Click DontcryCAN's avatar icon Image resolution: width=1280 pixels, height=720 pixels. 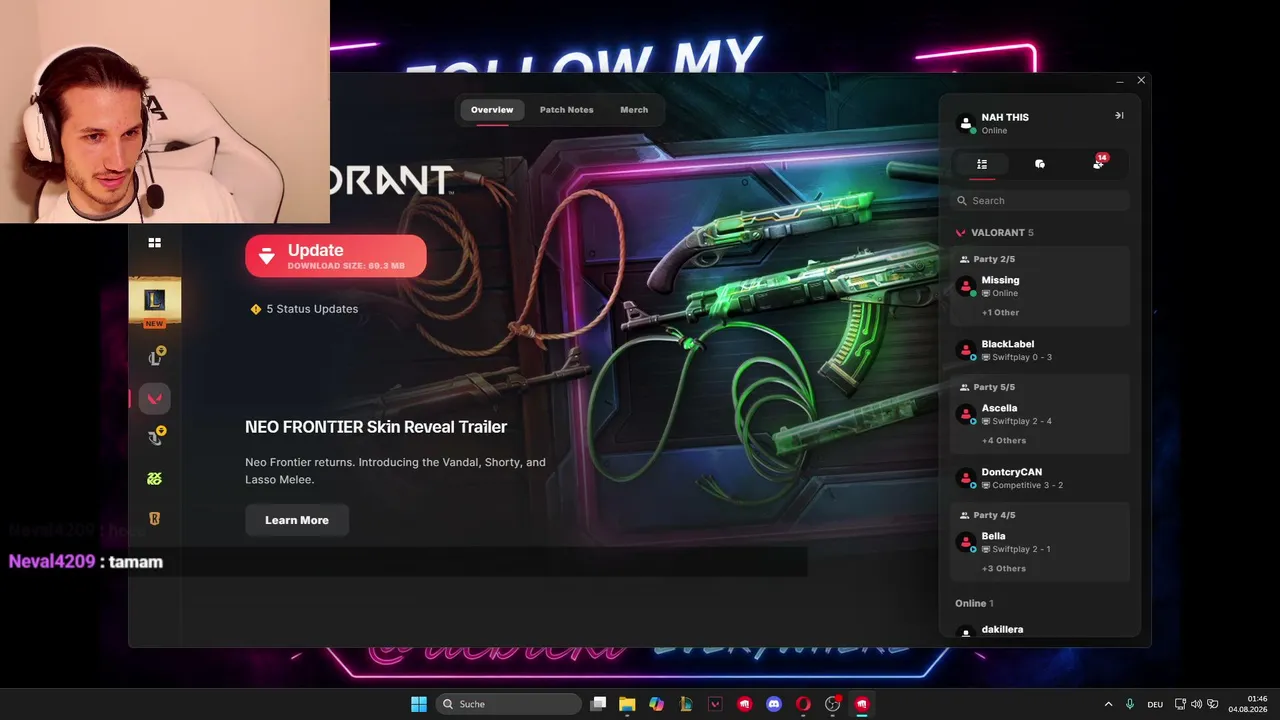pyautogui.click(x=966, y=478)
